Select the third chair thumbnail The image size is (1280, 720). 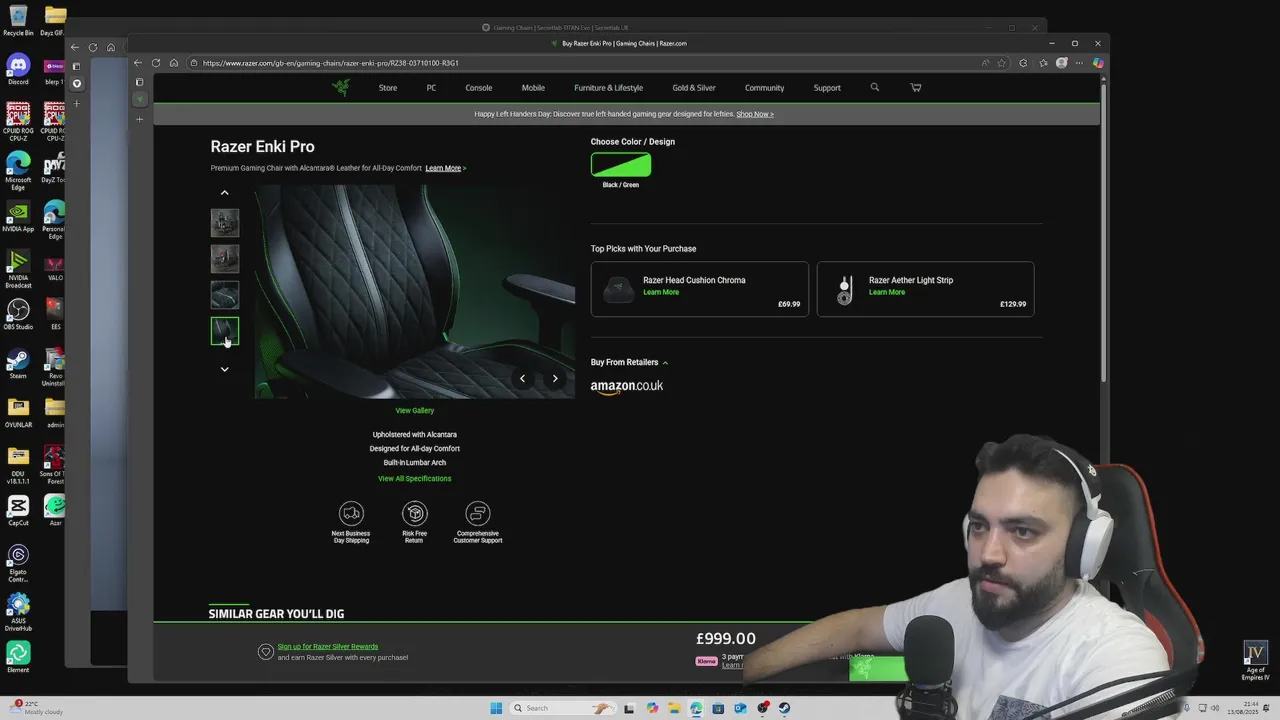coord(225,294)
